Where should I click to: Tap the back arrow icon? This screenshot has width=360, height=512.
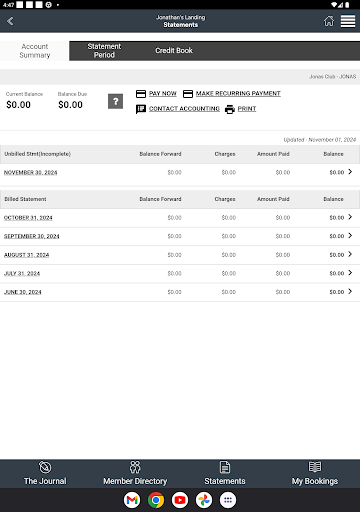tap(10, 21)
